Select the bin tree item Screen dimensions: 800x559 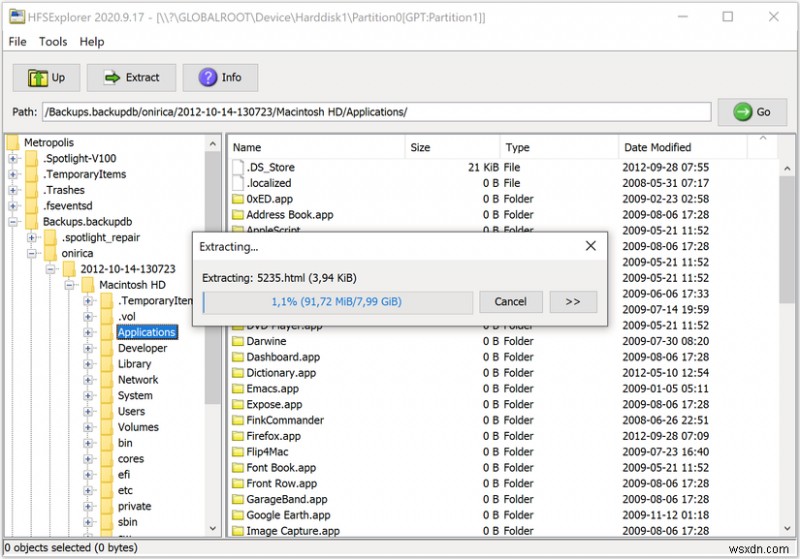click(x=125, y=443)
